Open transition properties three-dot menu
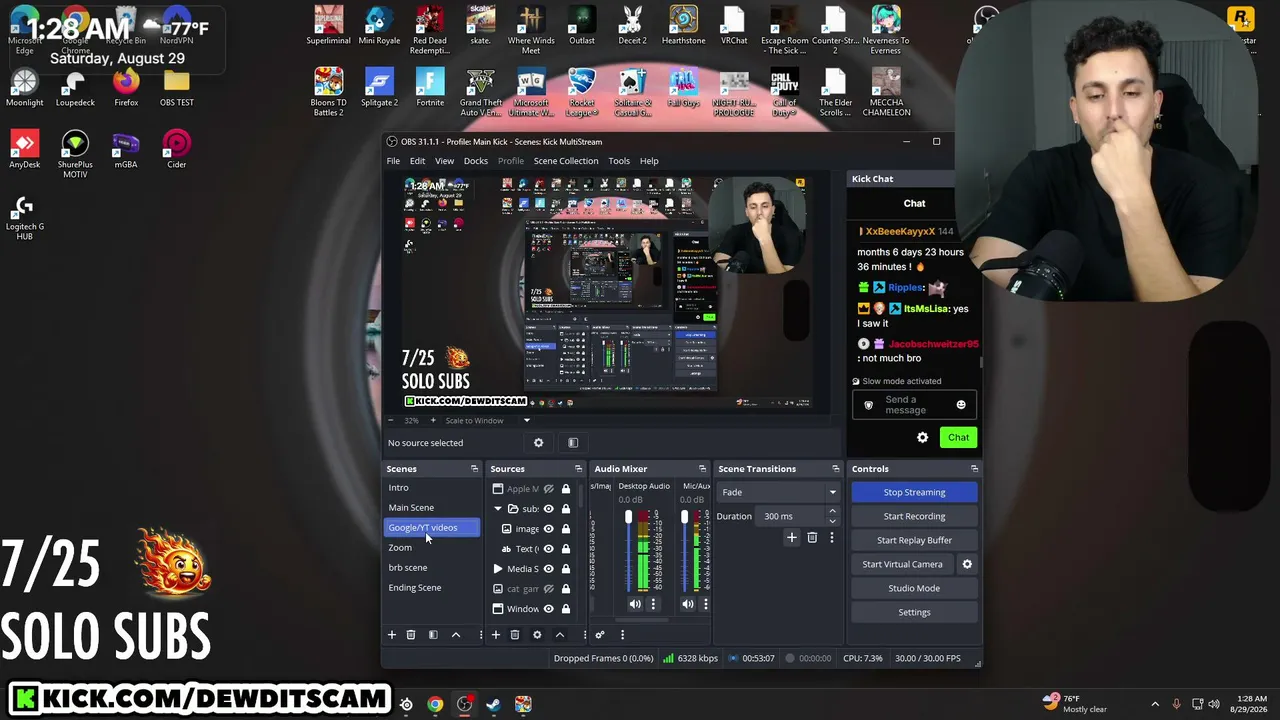1280x720 pixels. (x=831, y=538)
